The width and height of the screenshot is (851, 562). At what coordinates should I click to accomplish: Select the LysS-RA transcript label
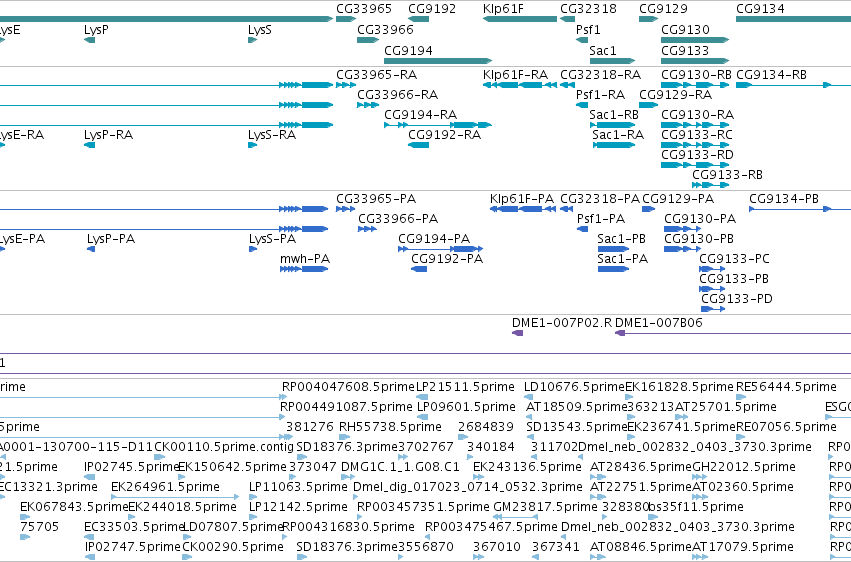(x=272, y=135)
